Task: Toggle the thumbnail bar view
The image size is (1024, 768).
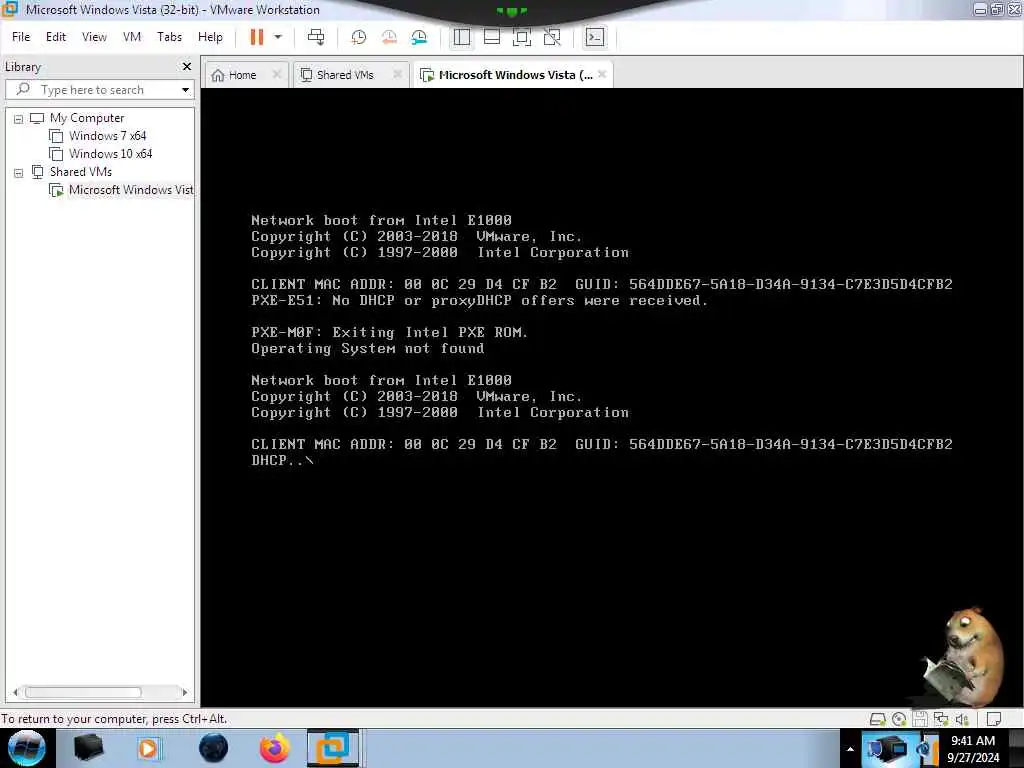Action: (x=492, y=37)
